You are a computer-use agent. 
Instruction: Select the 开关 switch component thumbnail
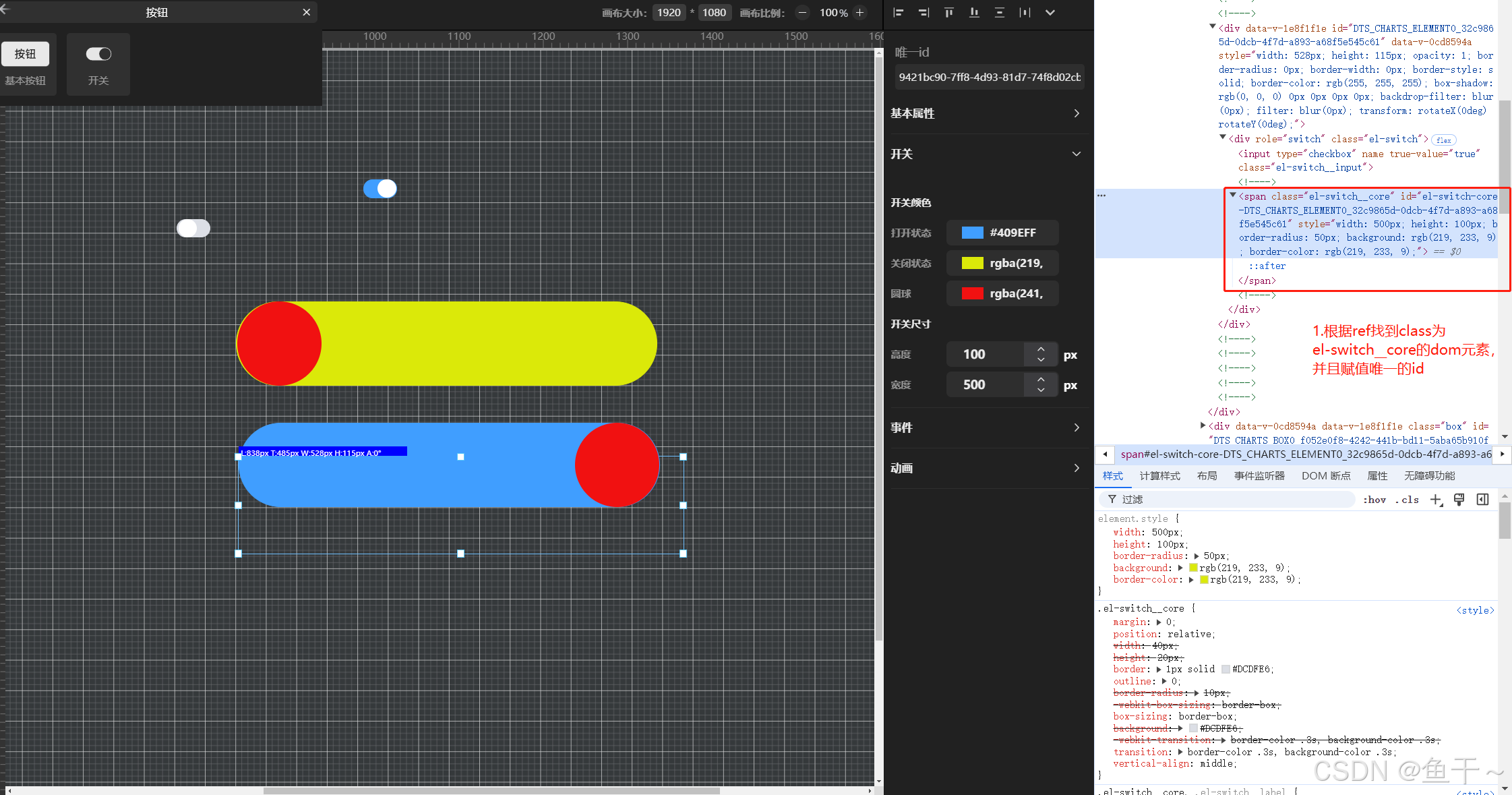point(98,63)
